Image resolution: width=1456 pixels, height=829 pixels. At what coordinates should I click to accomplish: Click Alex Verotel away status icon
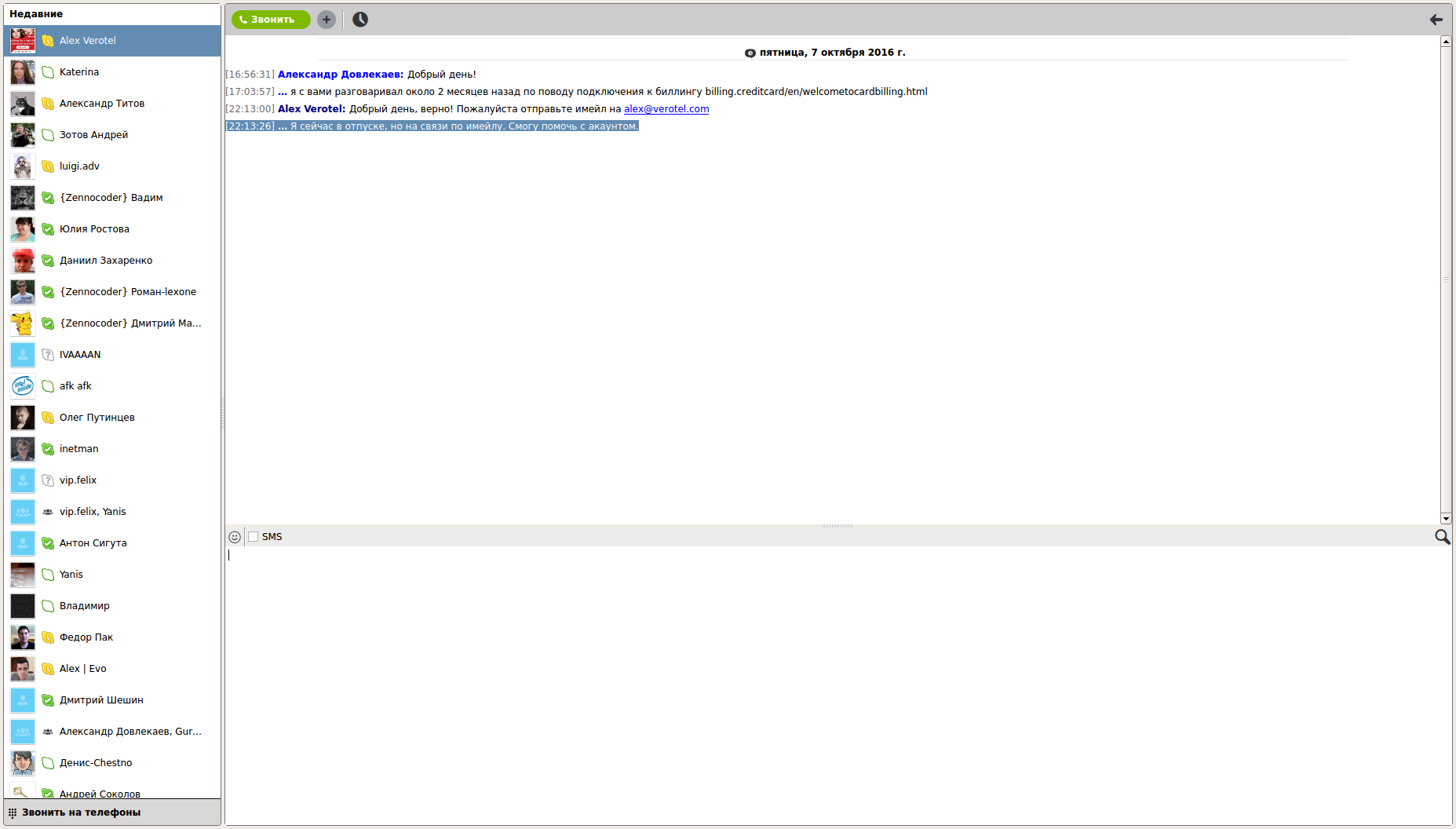click(48, 41)
